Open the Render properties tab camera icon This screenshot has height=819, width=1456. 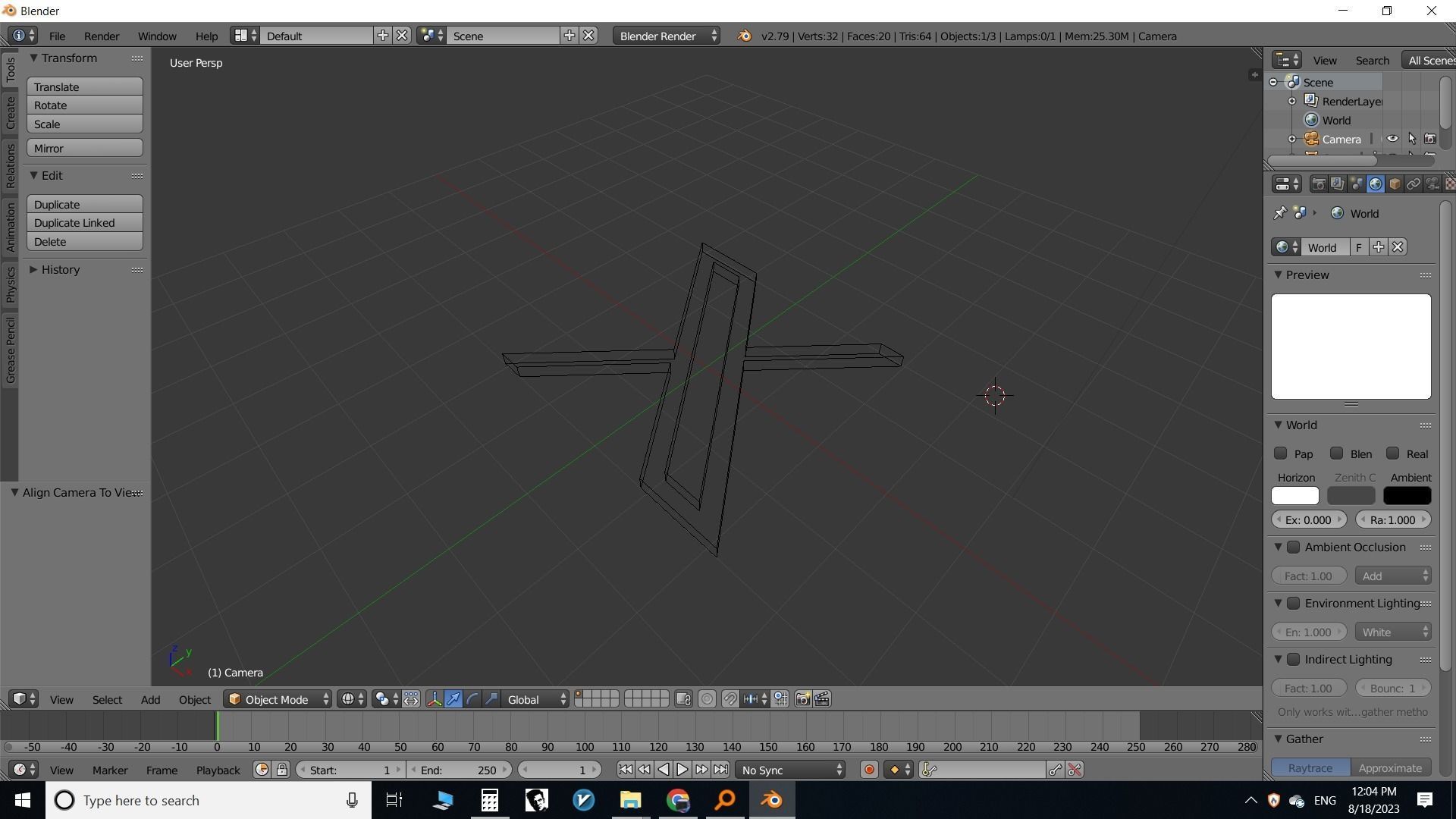[x=1319, y=184]
